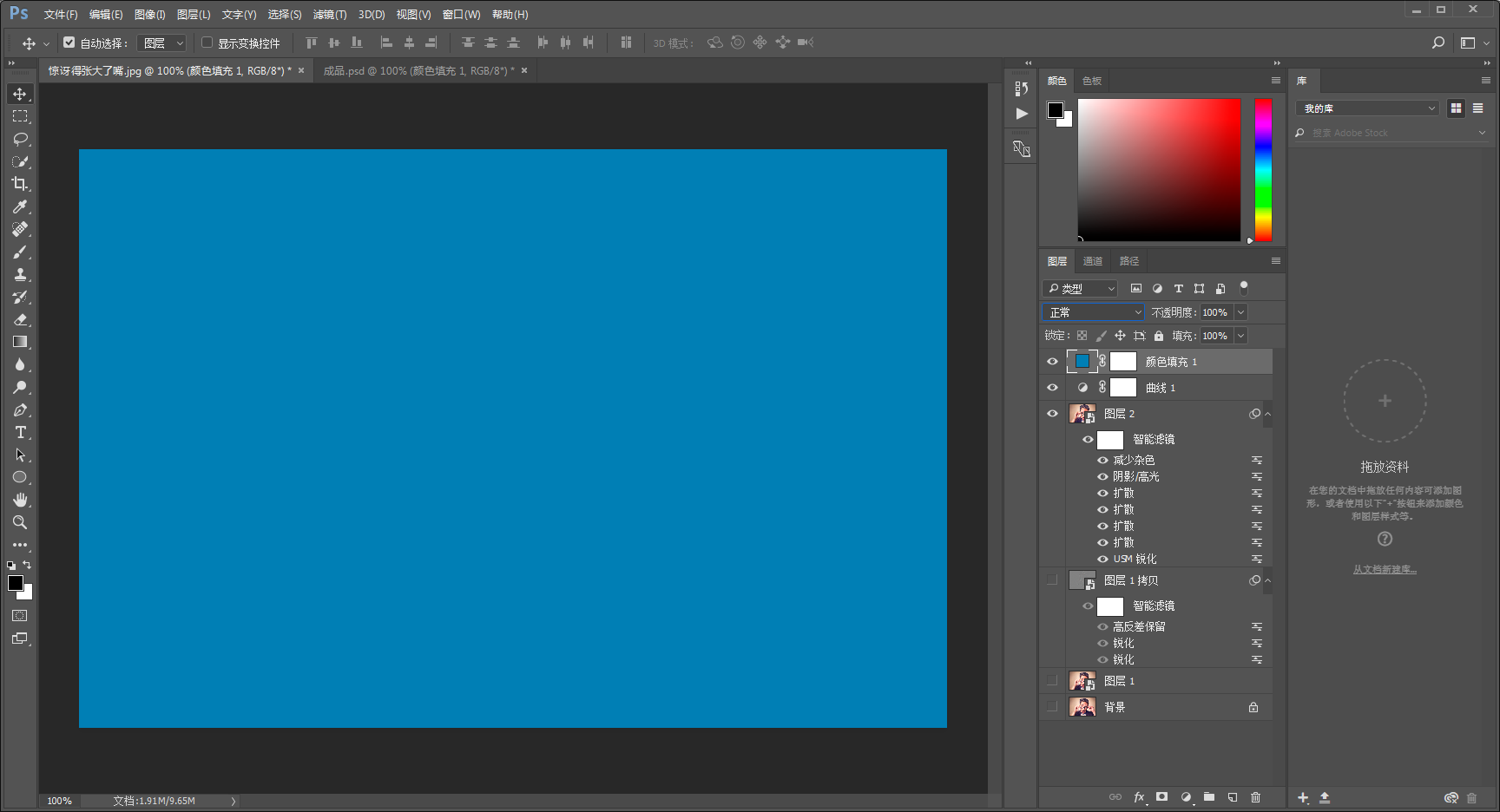This screenshot has height=812, width=1500.
Task: Click the library help question mark button
Action: pyautogui.click(x=1385, y=539)
